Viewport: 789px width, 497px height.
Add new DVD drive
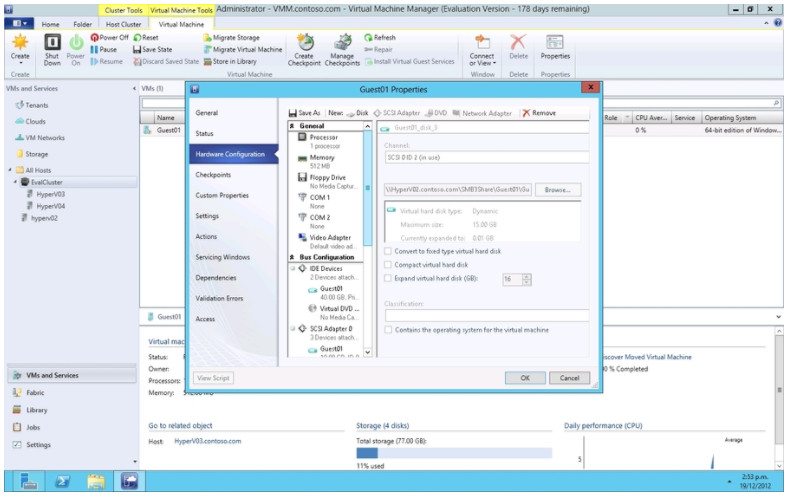click(x=436, y=113)
